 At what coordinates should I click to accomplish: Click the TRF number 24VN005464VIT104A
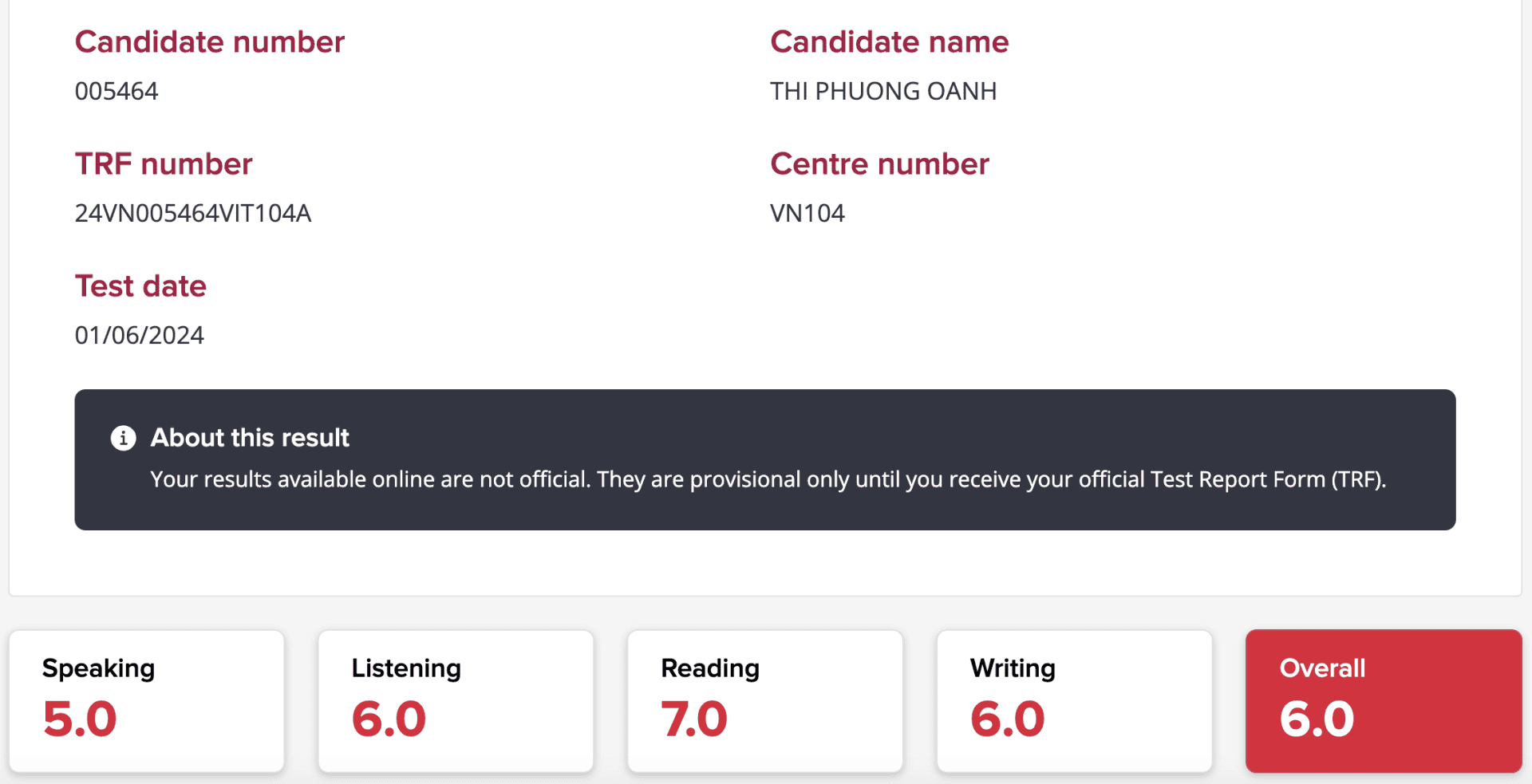(x=192, y=214)
